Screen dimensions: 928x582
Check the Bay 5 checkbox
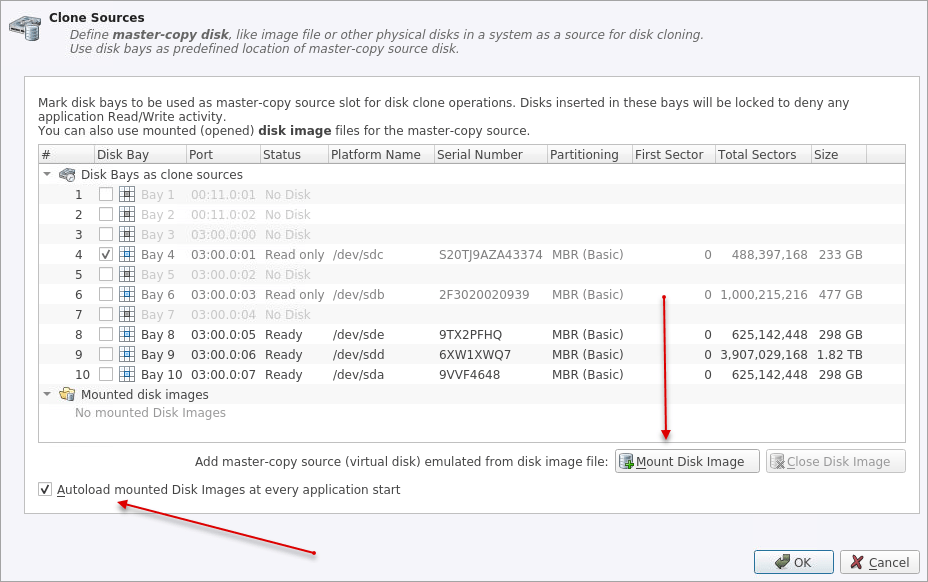pos(106,274)
